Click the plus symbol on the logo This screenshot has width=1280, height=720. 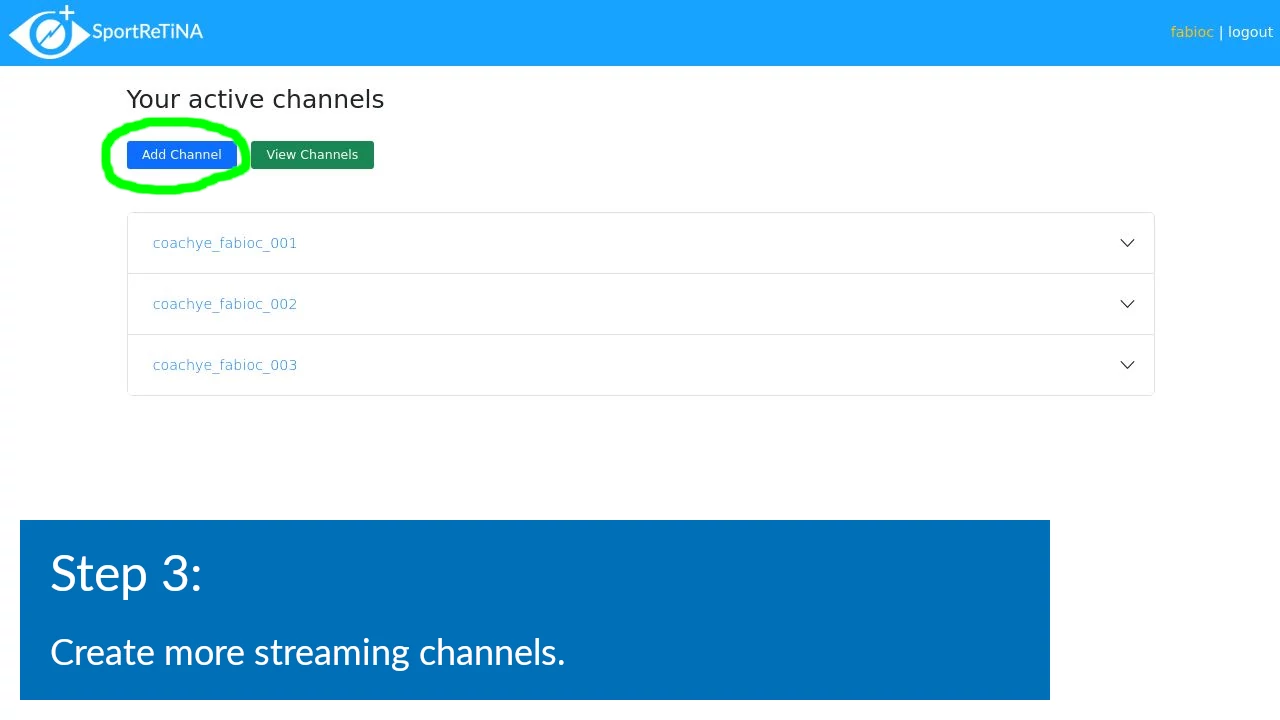click(67, 13)
